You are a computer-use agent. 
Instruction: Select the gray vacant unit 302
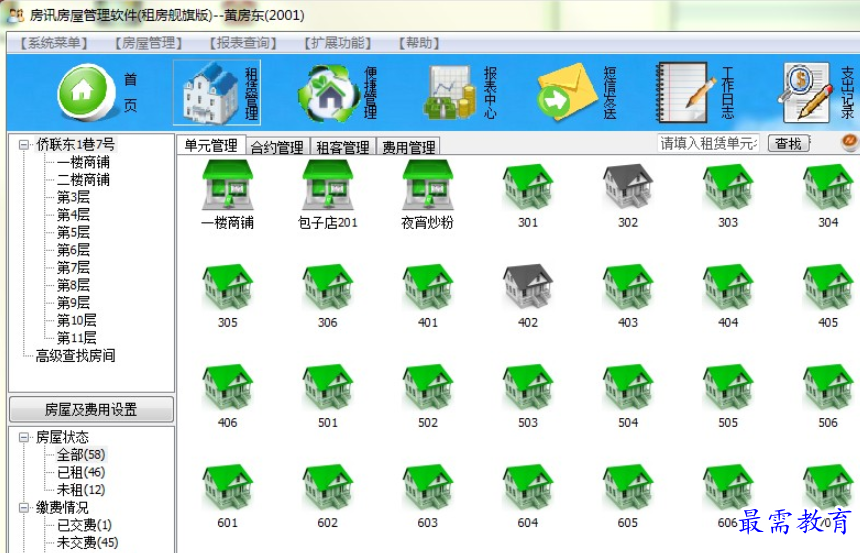(x=628, y=187)
